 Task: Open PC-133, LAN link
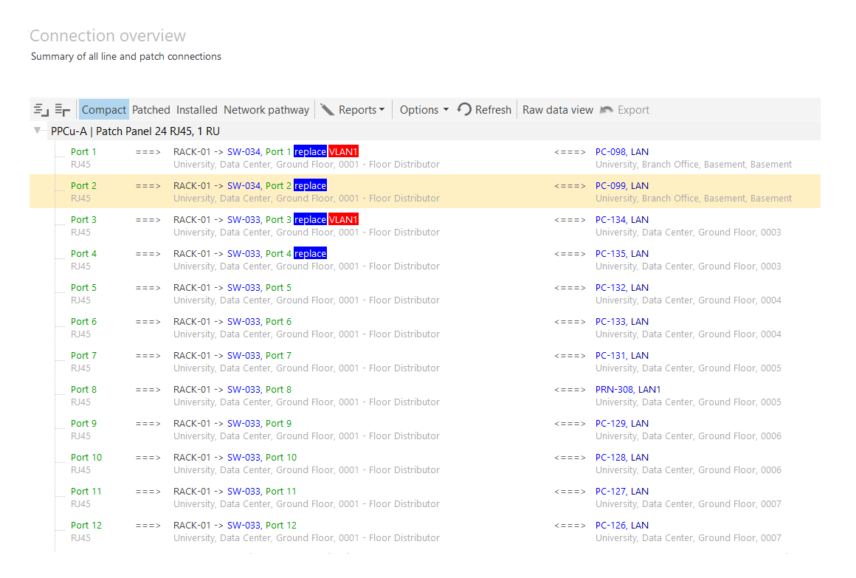[622, 321]
